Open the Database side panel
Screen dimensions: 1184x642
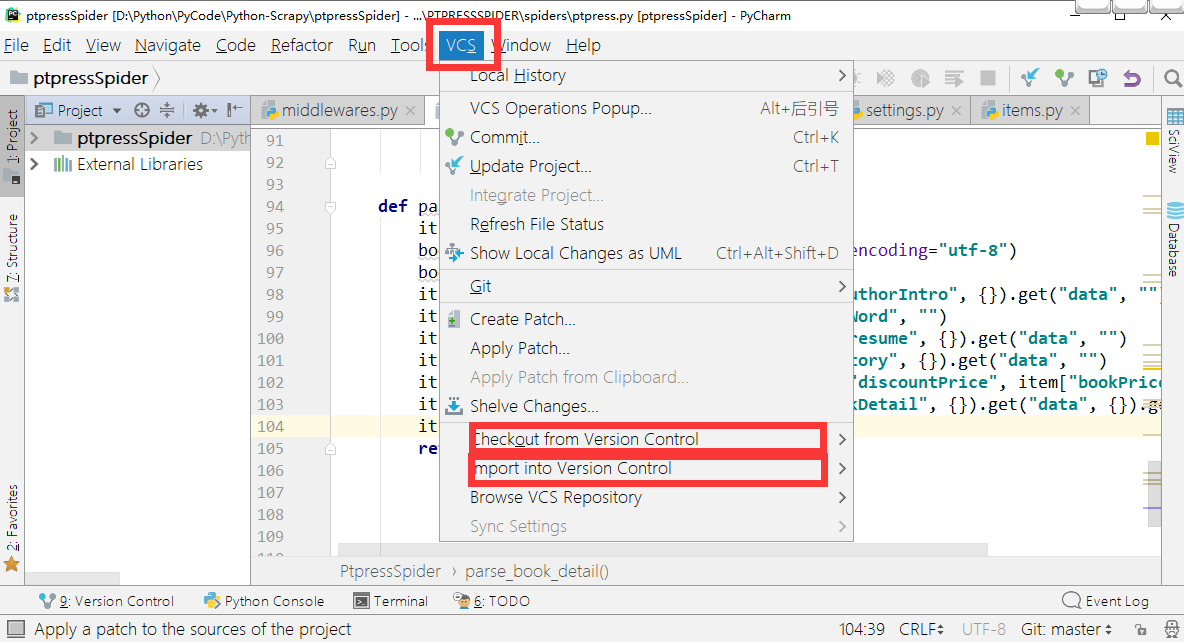(1174, 239)
